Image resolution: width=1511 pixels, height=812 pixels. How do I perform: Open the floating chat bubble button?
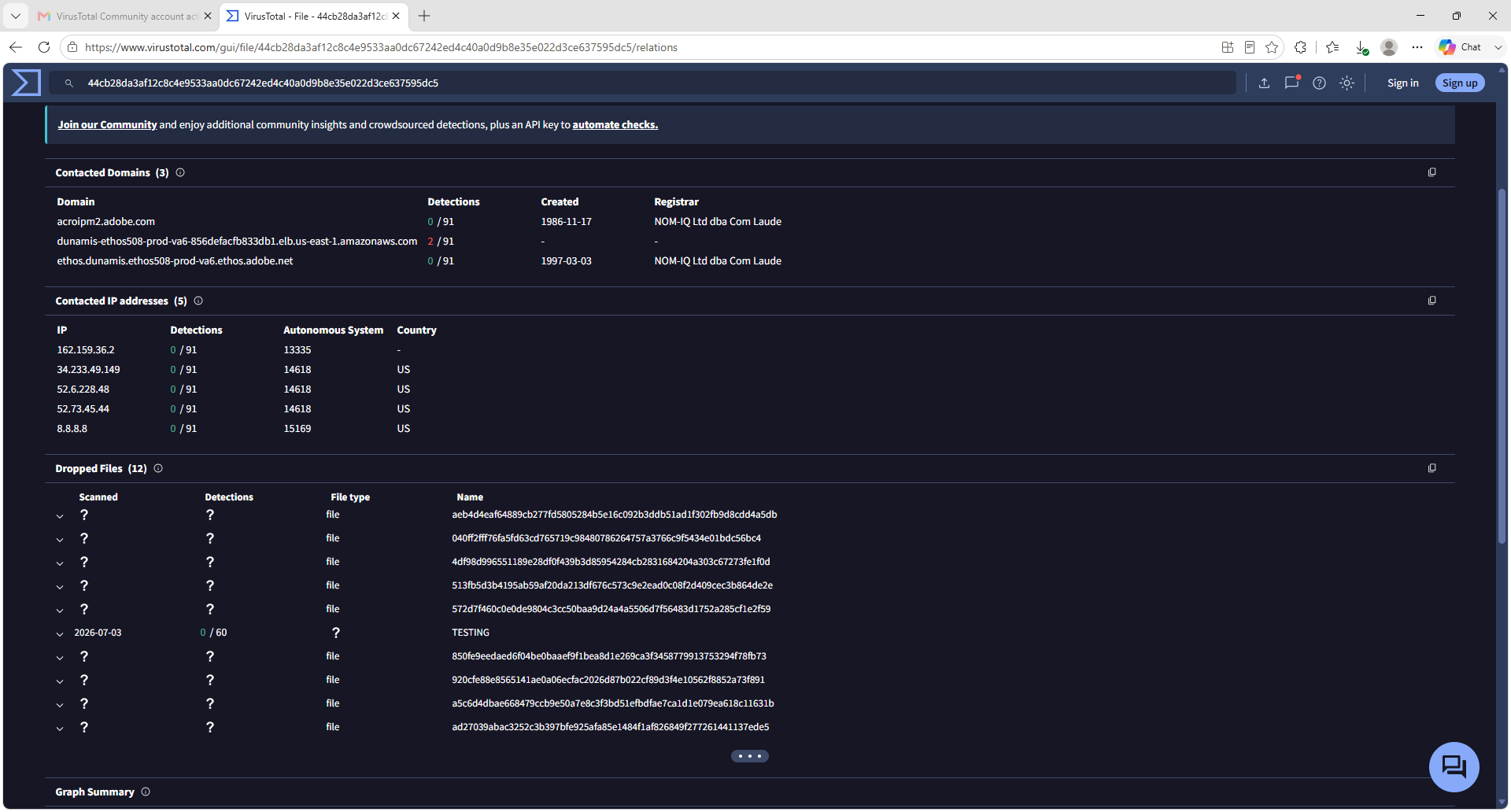(1454, 766)
